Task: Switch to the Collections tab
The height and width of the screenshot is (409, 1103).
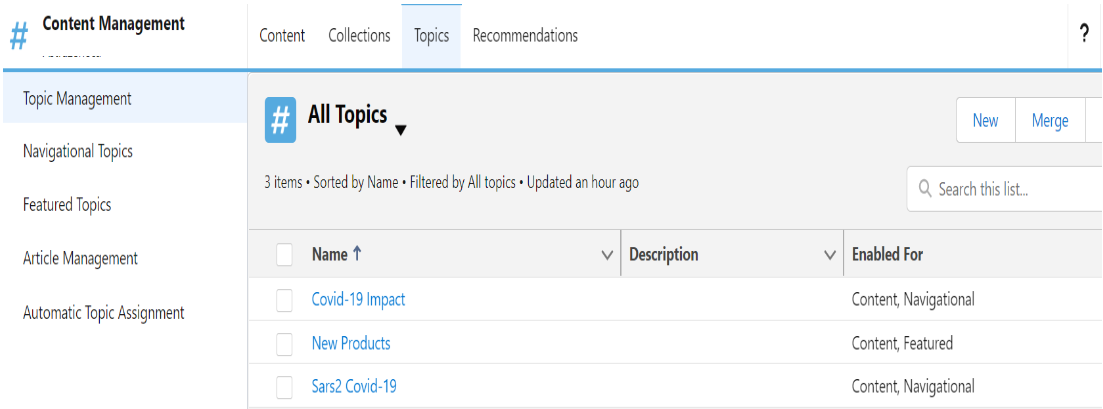Action: pos(359,35)
